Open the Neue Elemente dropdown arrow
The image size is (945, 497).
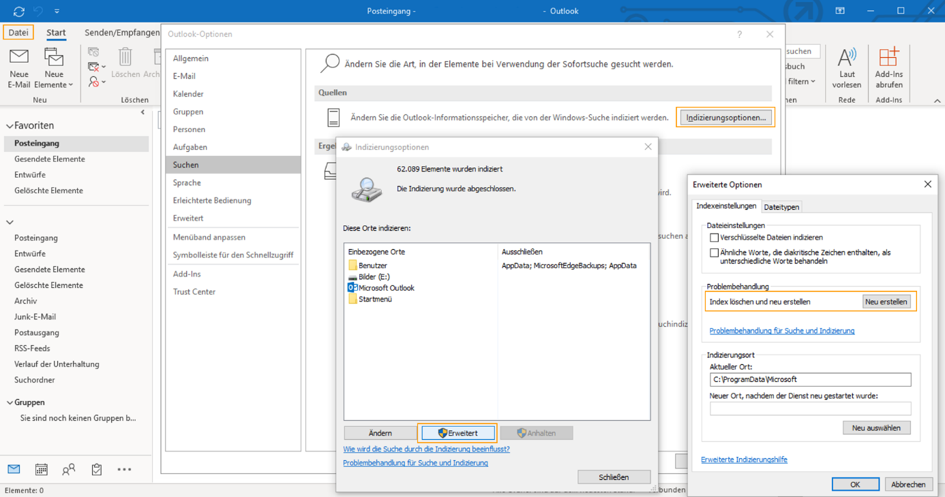point(71,85)
